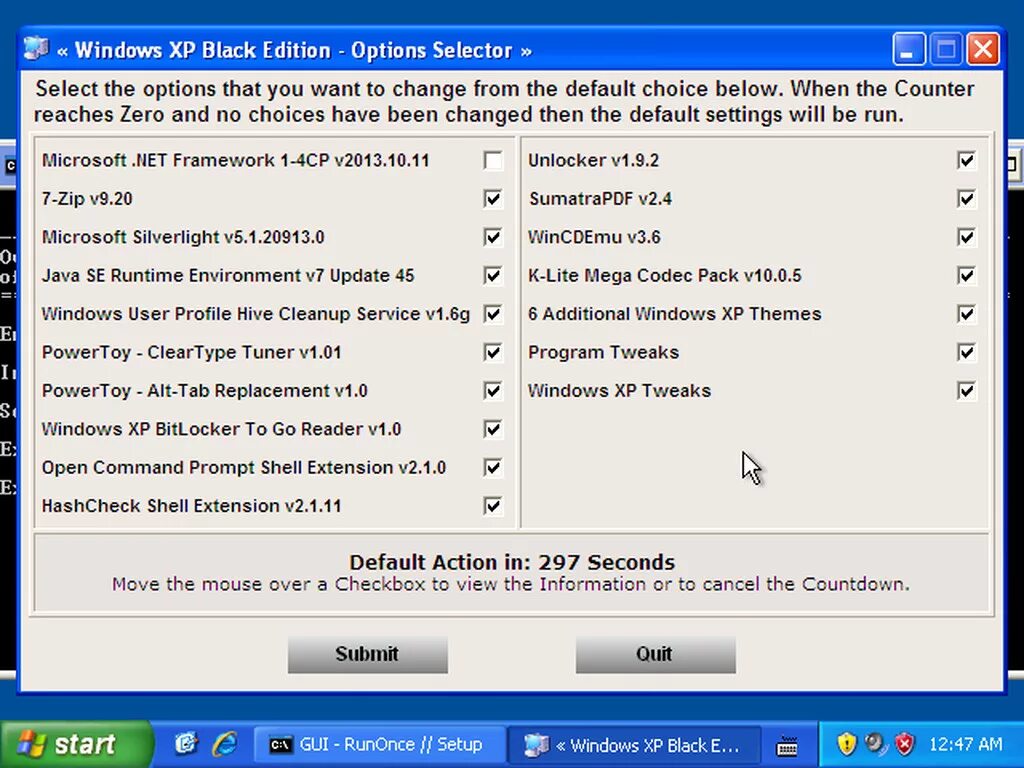Click the Unlocker v1.9.2 label text
Screen dimensions: 1024x768
(594, 161)
